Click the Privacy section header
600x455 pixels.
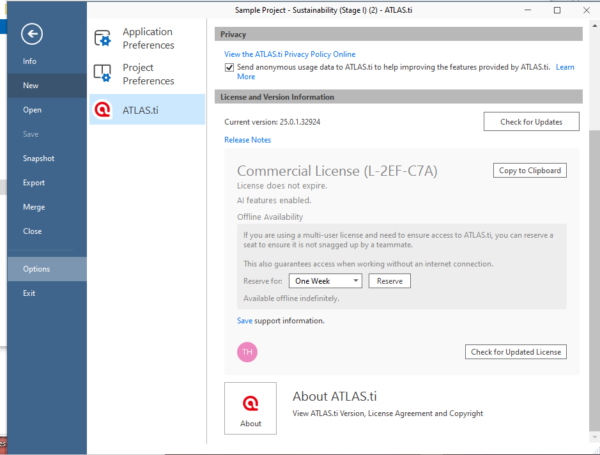[x=398, y=34]
